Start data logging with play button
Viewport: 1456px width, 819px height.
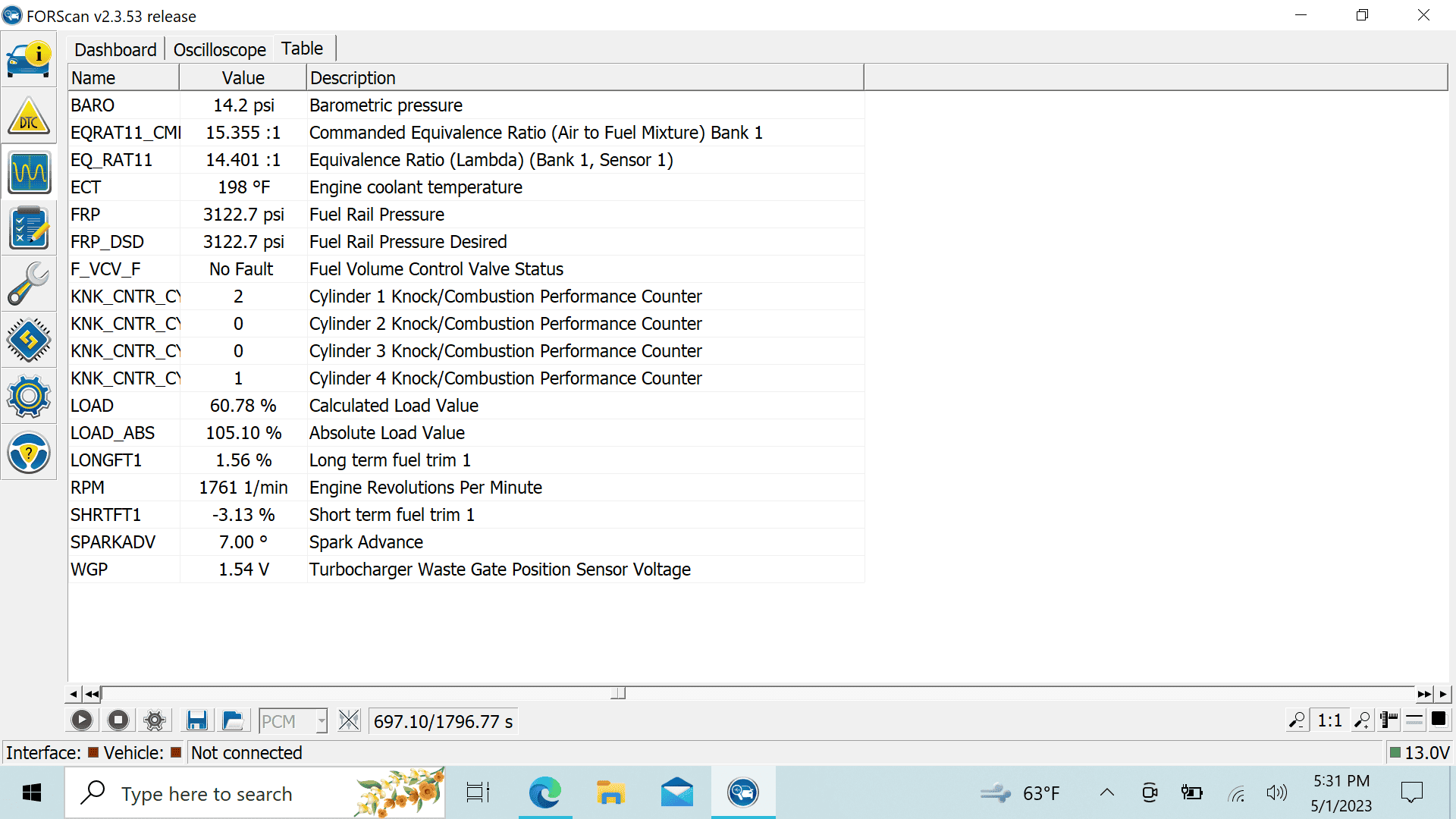click(x=82, y=720)
